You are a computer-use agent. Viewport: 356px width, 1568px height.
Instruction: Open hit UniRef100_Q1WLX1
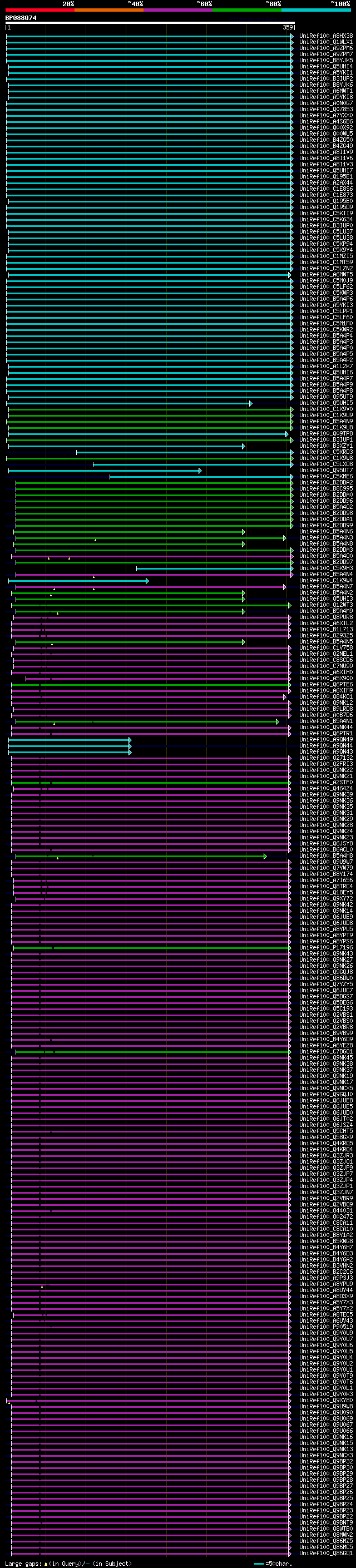[325, 42]
